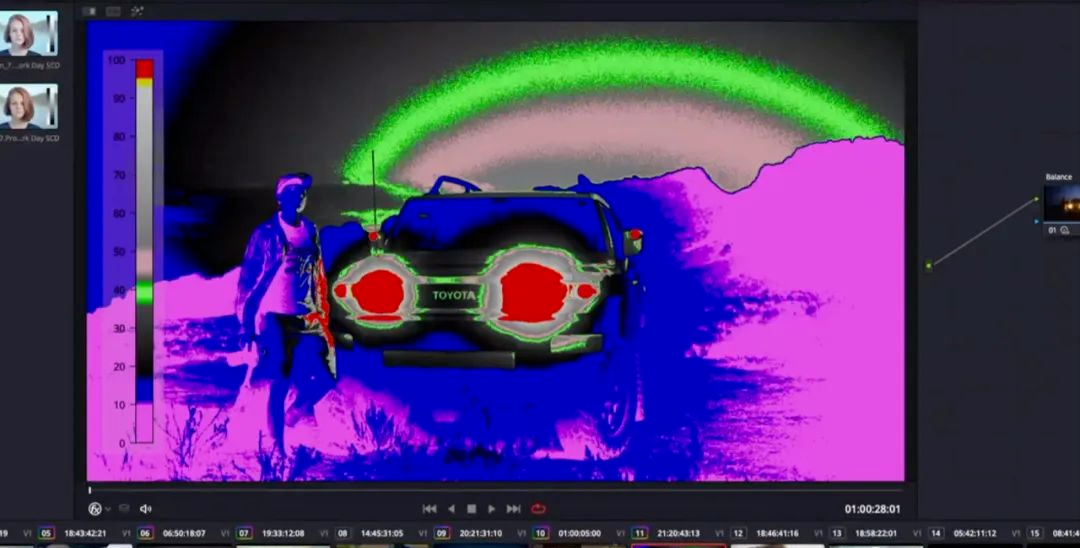This screenshot has height=548, width=1080.
Task: Mute audio with the speaker icon
Action: click(x=145, y=509)
